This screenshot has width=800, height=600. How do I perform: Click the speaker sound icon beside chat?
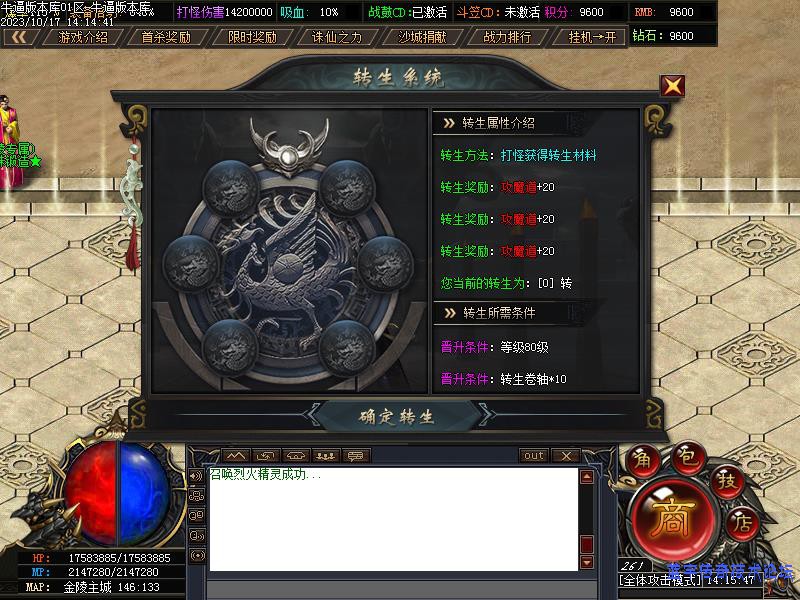pyautogui.click(x=197, y=476)
